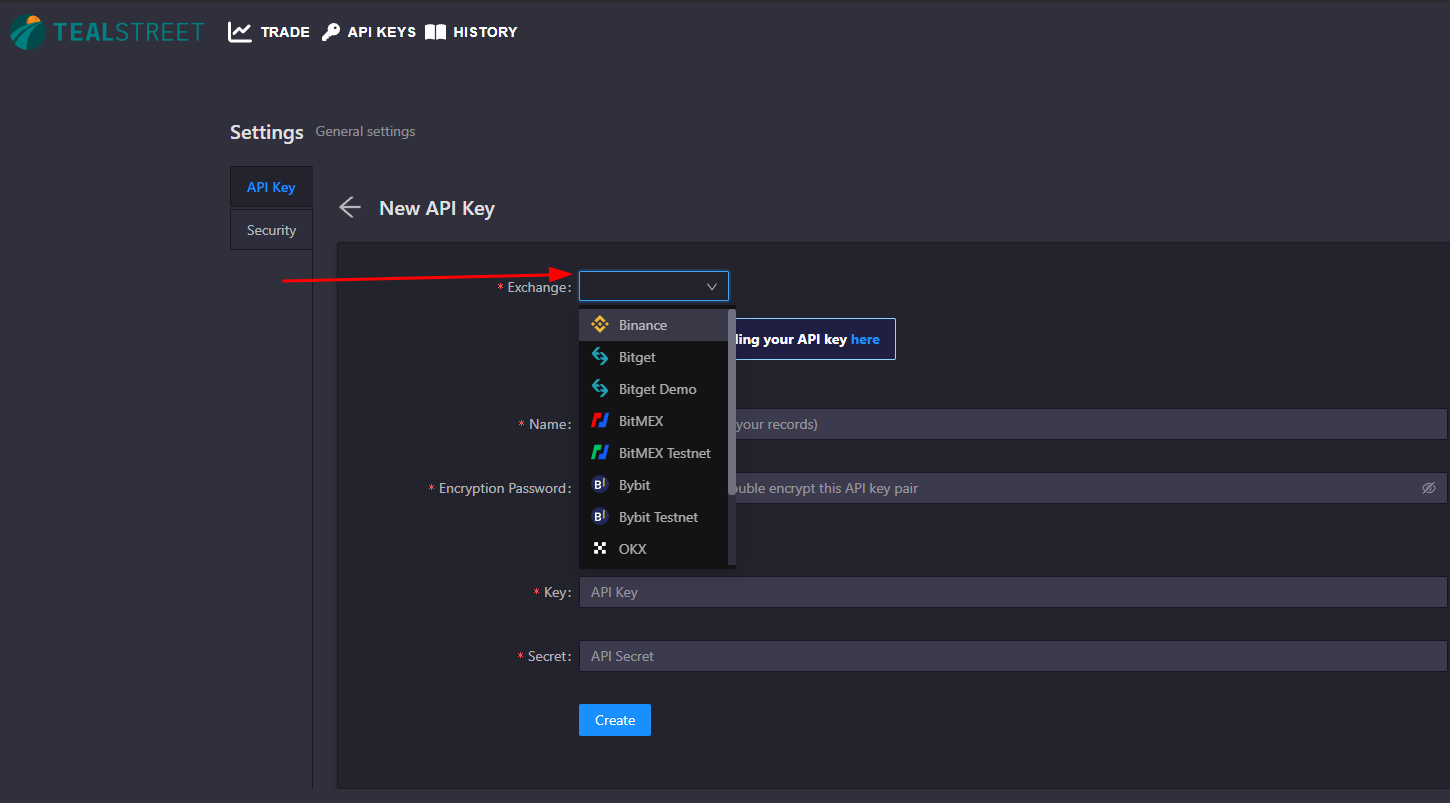The height and width of the screenshot is (803, 1450).
Task: Click the Tealstreet logo
Action: click(107, 32)
